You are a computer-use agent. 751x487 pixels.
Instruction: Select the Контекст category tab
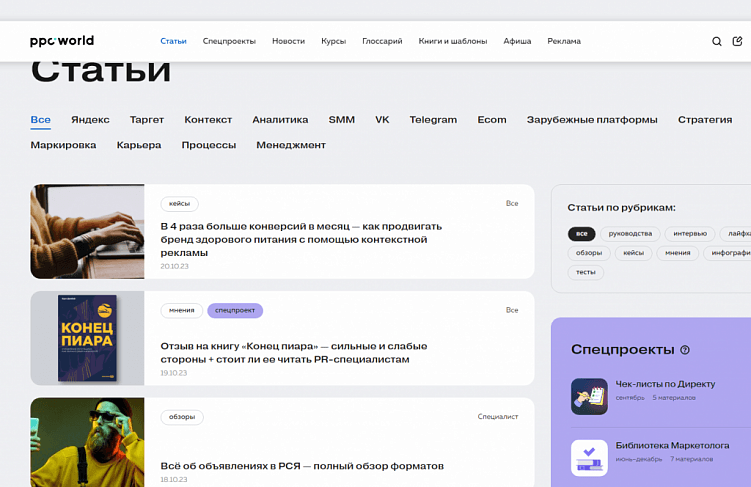(x=208, y=120)
